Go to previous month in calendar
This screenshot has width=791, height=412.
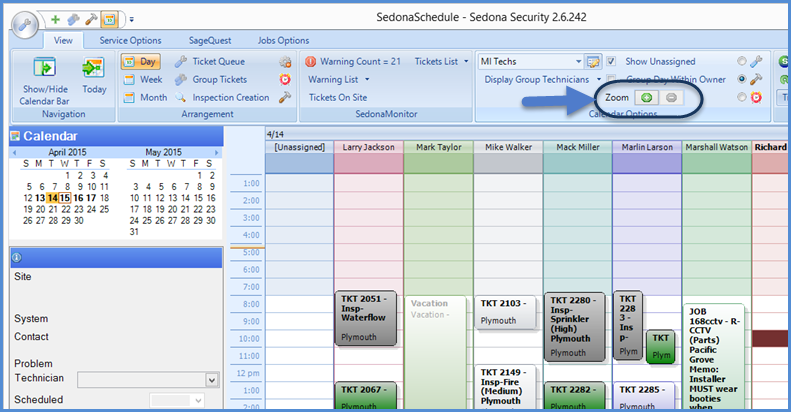(15, 152)
